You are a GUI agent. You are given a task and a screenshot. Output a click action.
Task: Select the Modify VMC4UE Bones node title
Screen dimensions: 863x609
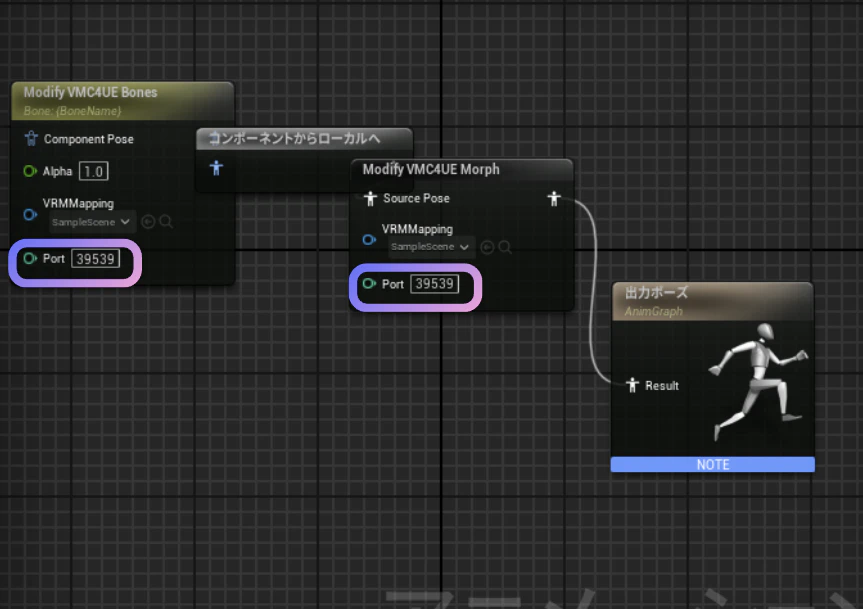click(x=90, y=92)
